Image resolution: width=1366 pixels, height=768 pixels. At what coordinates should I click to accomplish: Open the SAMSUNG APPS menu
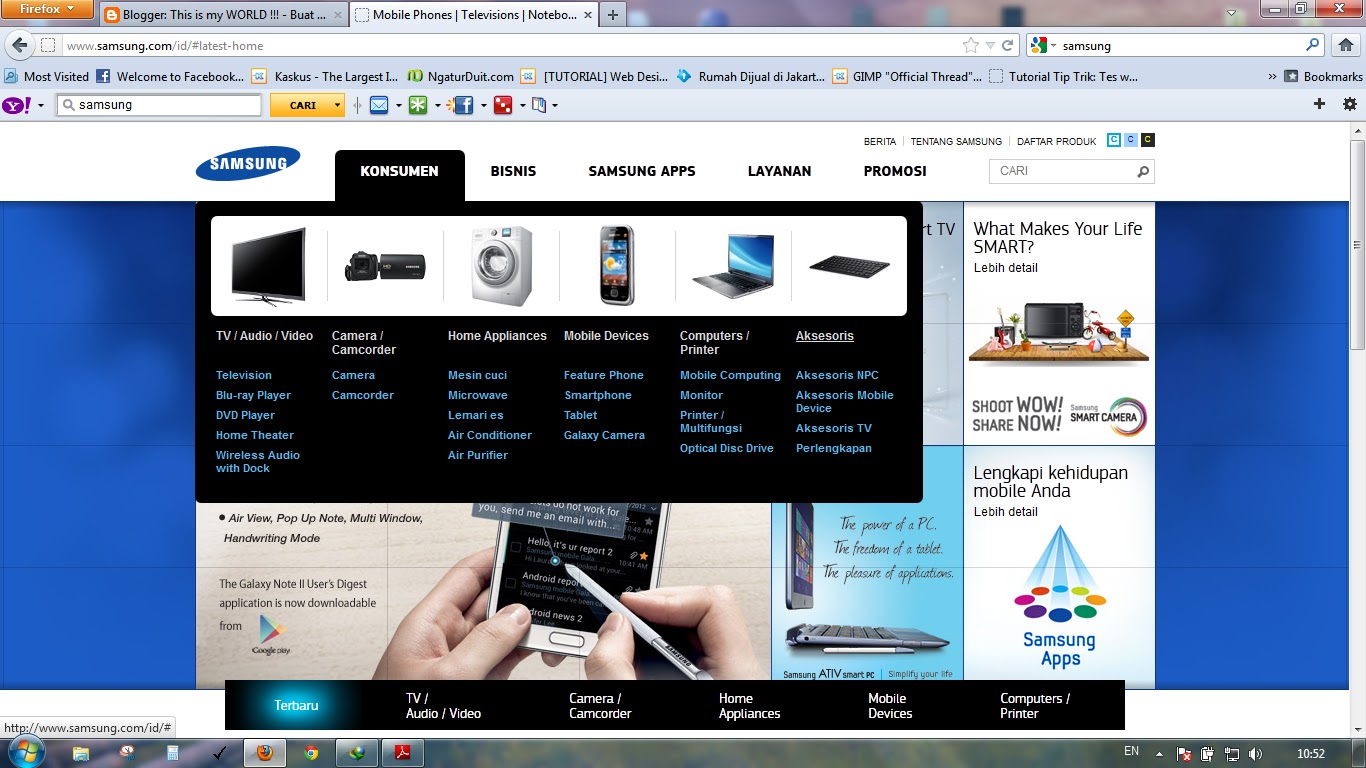pyautogui.click(x=642, y=171)
